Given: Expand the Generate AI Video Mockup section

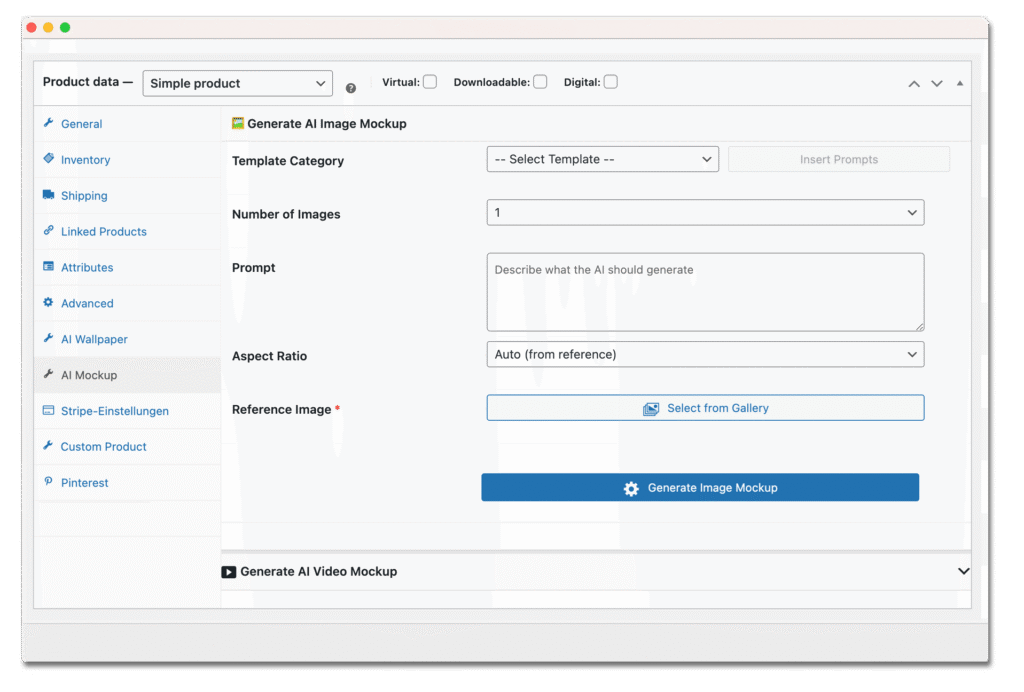Looking at the screenshot, I should tap(963, 571).
